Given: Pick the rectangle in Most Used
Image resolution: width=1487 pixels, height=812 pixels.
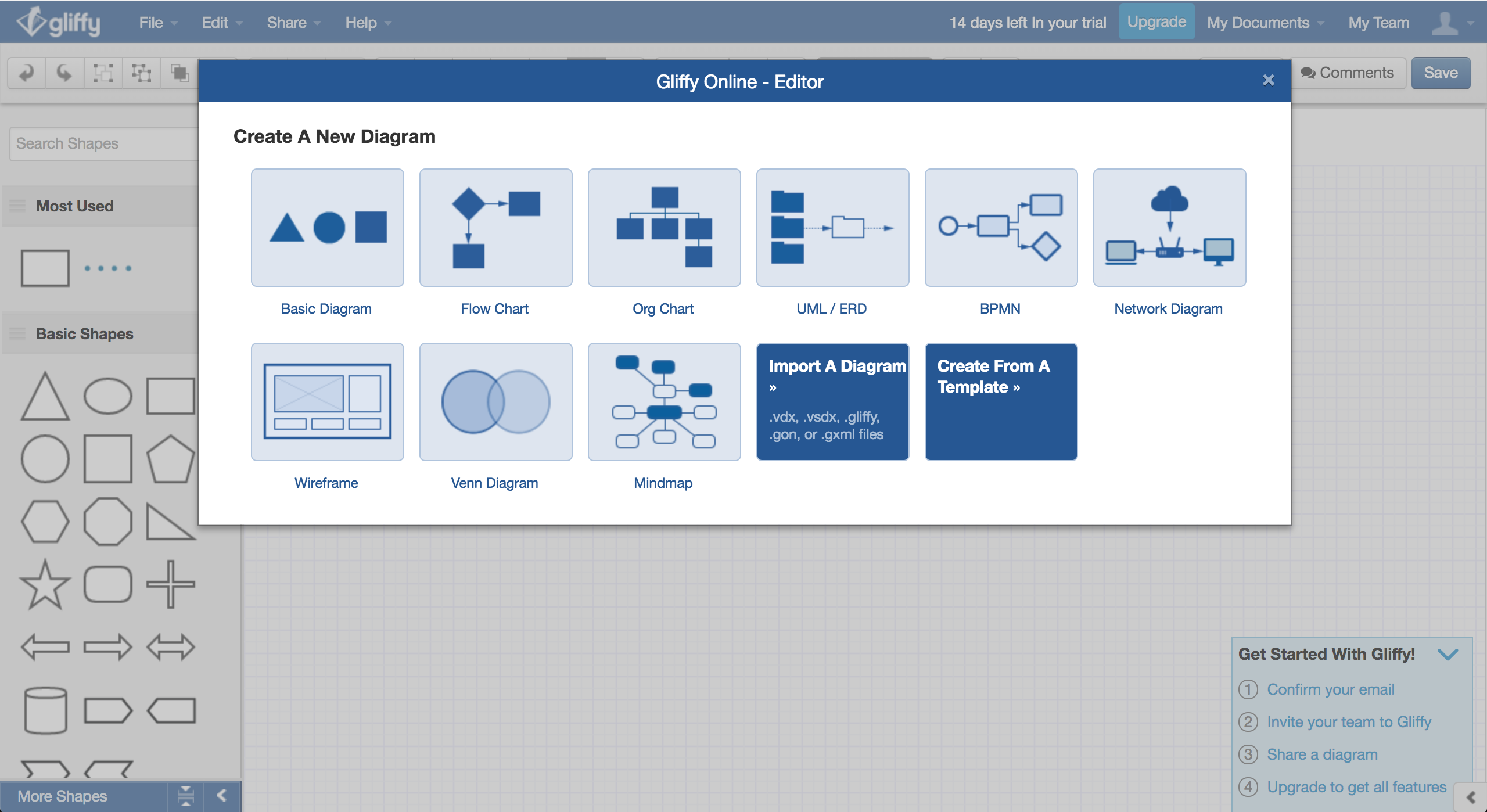Looking at the screenshot, I should [x=45, y=268].
